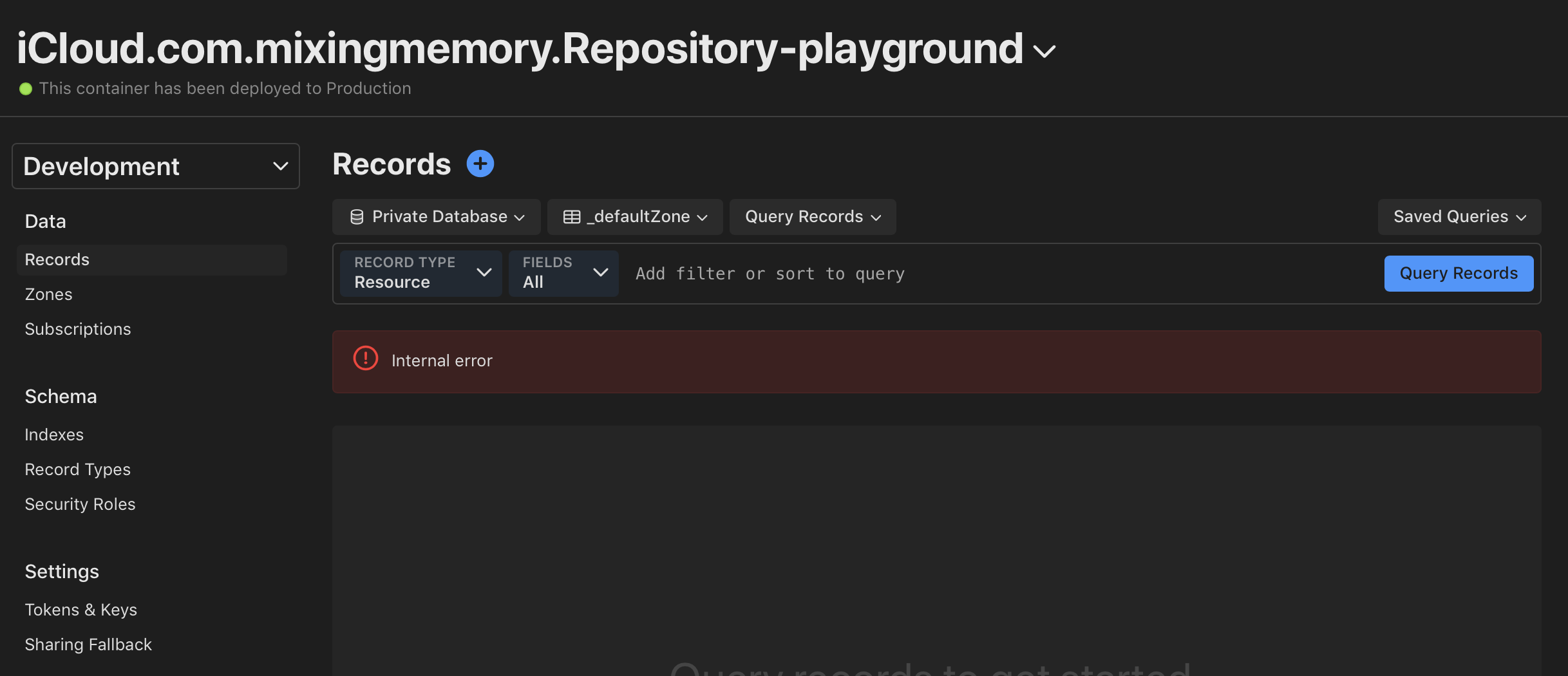
Task: Click the deployed to Production status text
Action: [225, 88]
